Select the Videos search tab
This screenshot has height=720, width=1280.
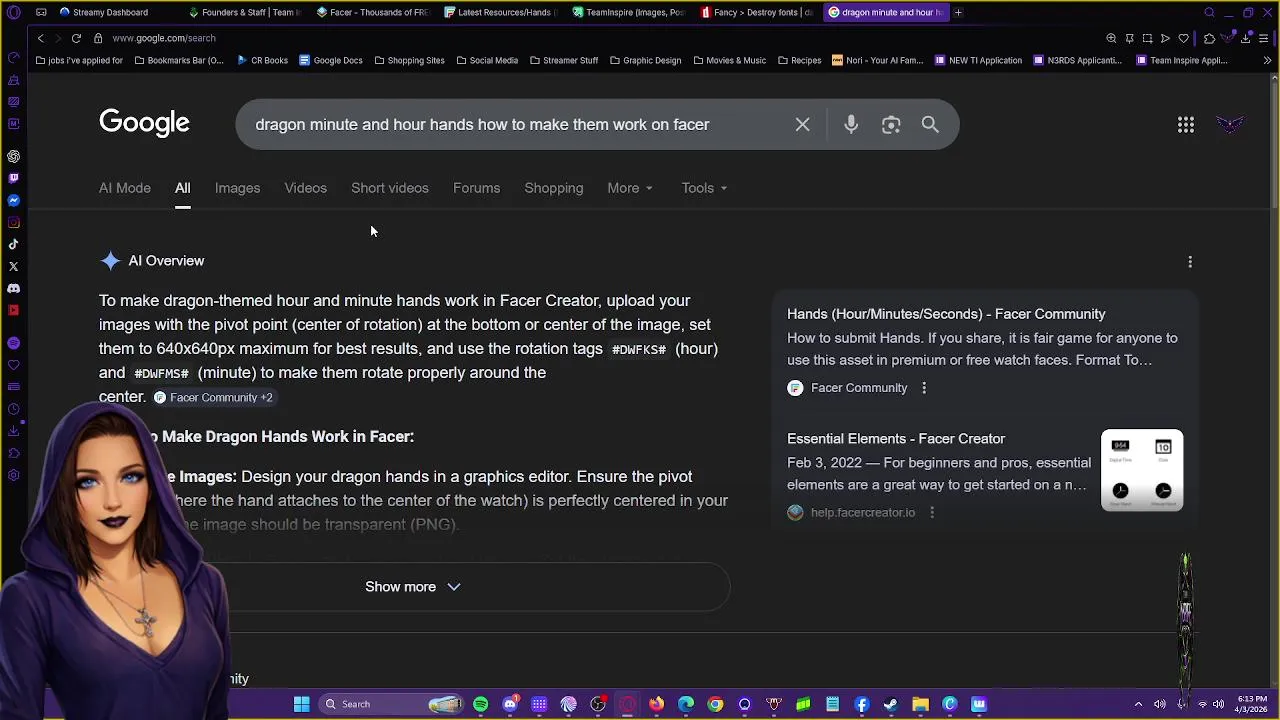coord(305,188)
